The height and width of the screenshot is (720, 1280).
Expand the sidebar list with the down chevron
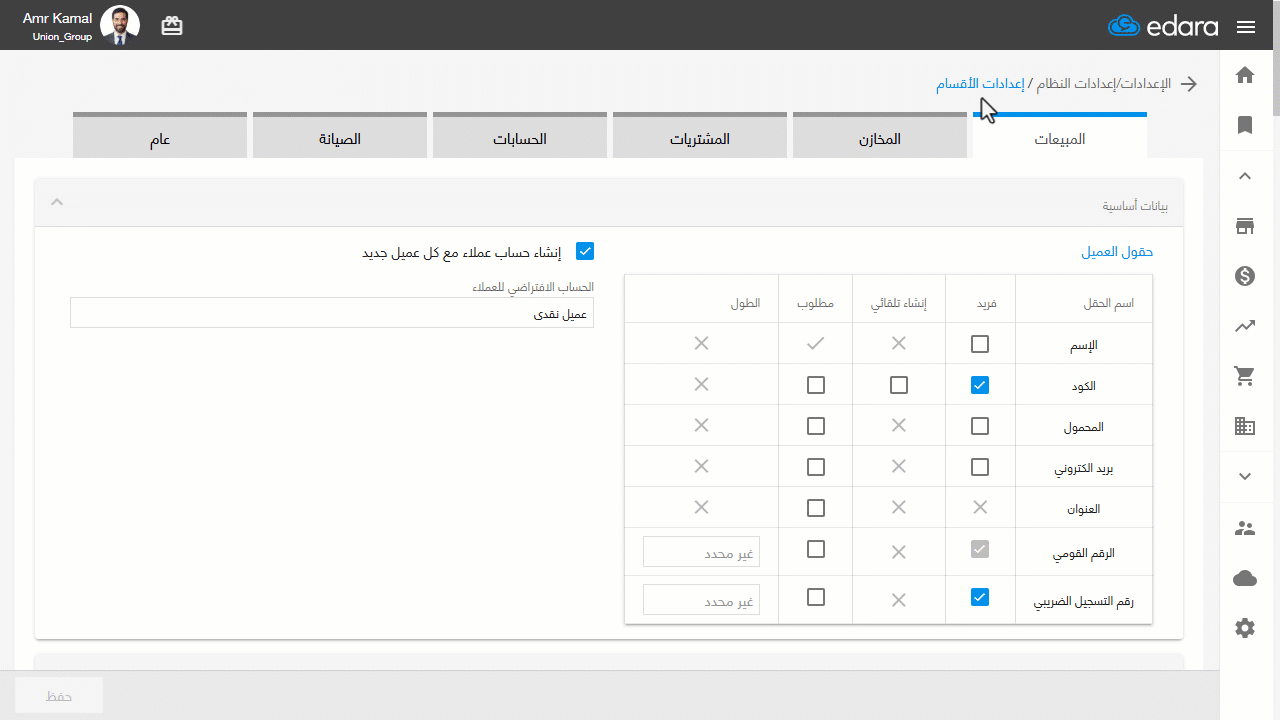coord(1245,477)
